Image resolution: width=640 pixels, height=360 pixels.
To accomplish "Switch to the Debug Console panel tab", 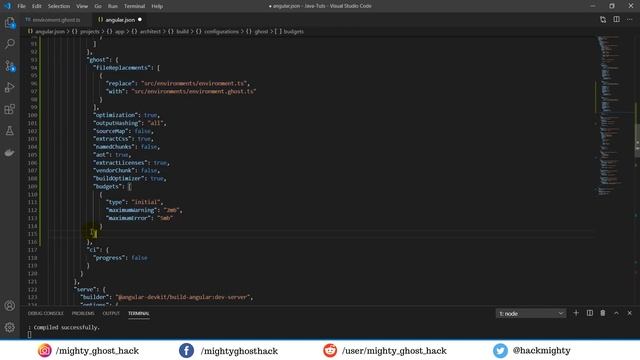I will click(x=46, y=313).
